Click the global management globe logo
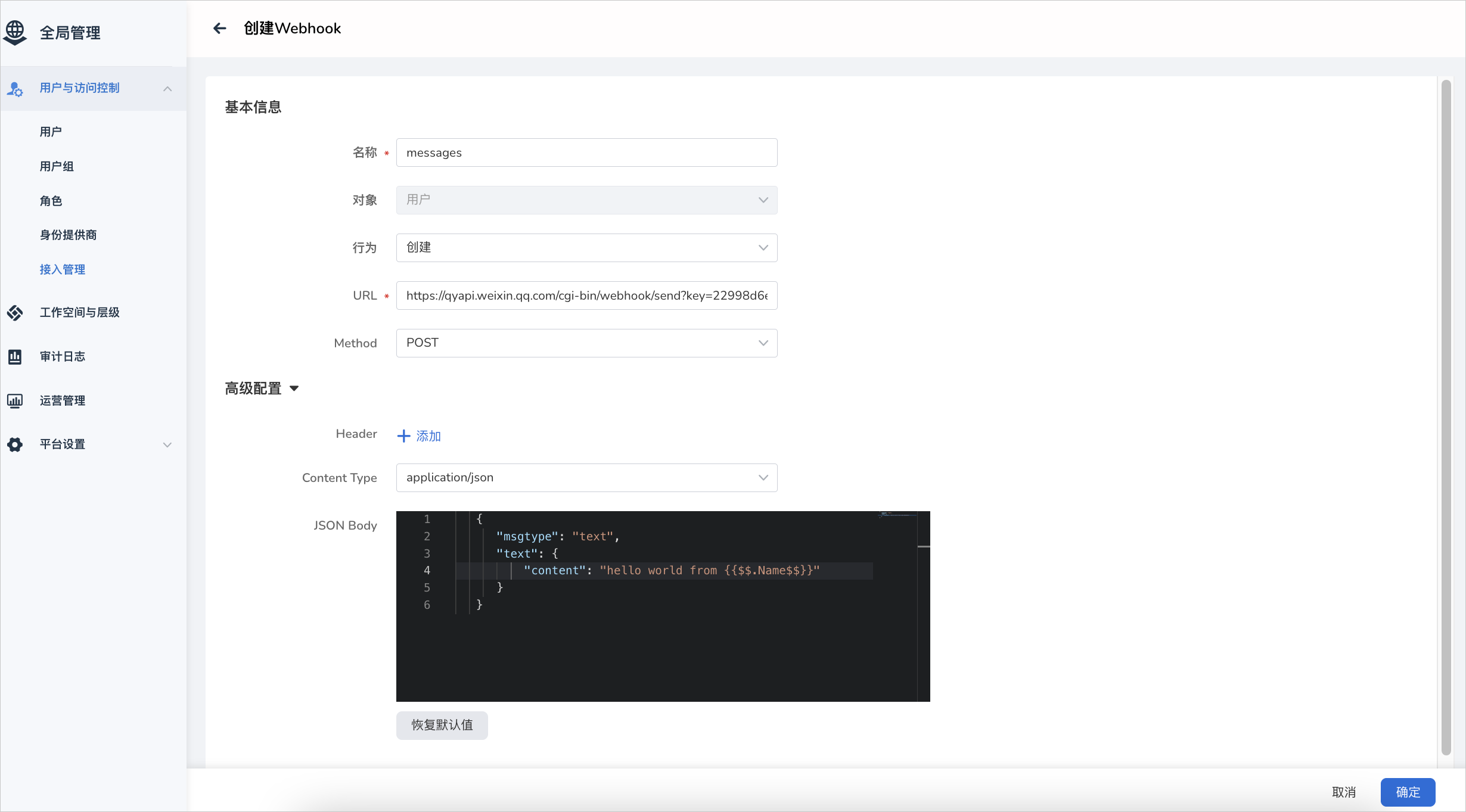The image size is (1466, 812). point(15,32)
